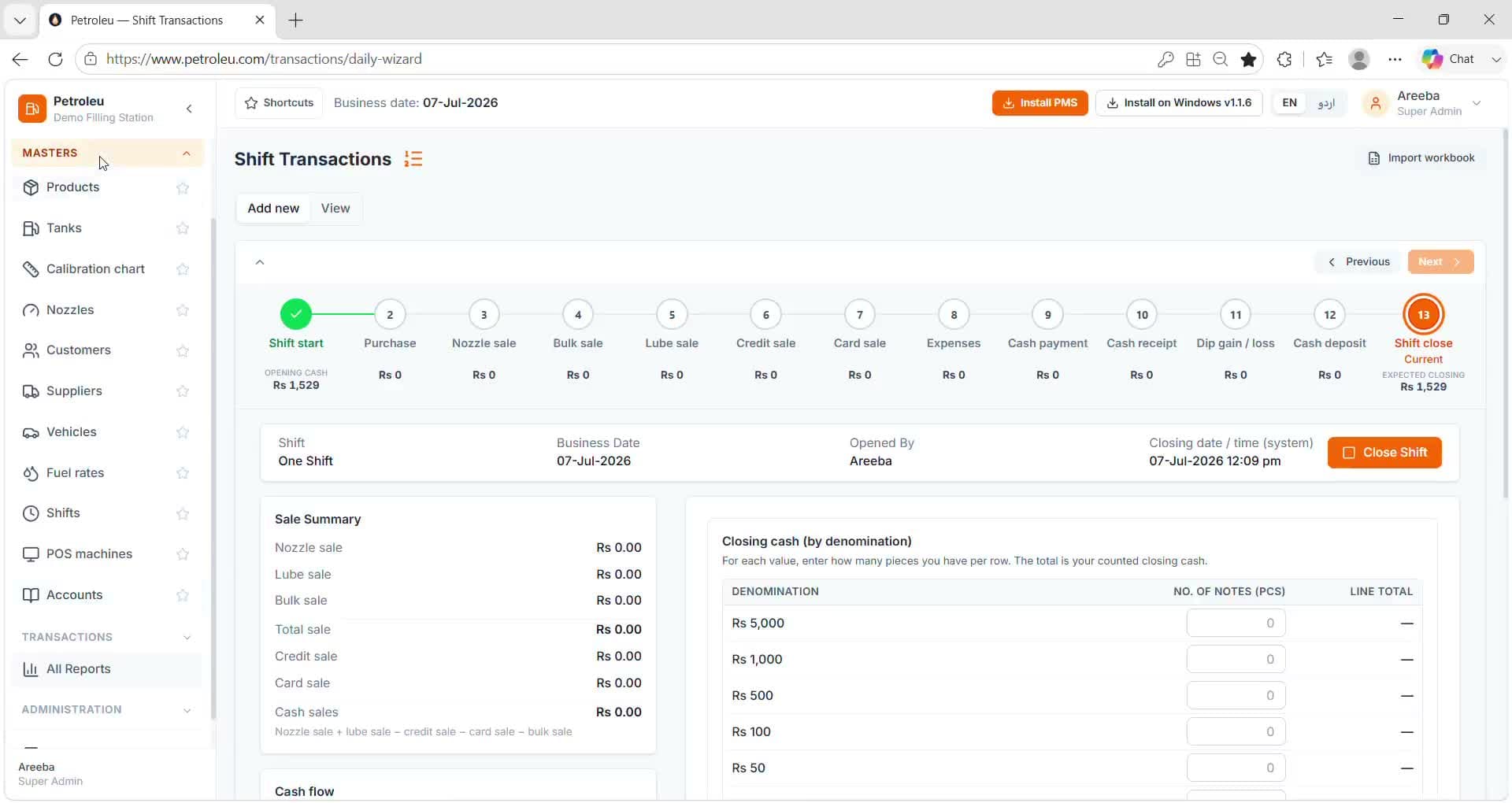Screen dimensions: 1512x803
Task: Star the Vehicles menu item
Action: (x=183, y=432)
